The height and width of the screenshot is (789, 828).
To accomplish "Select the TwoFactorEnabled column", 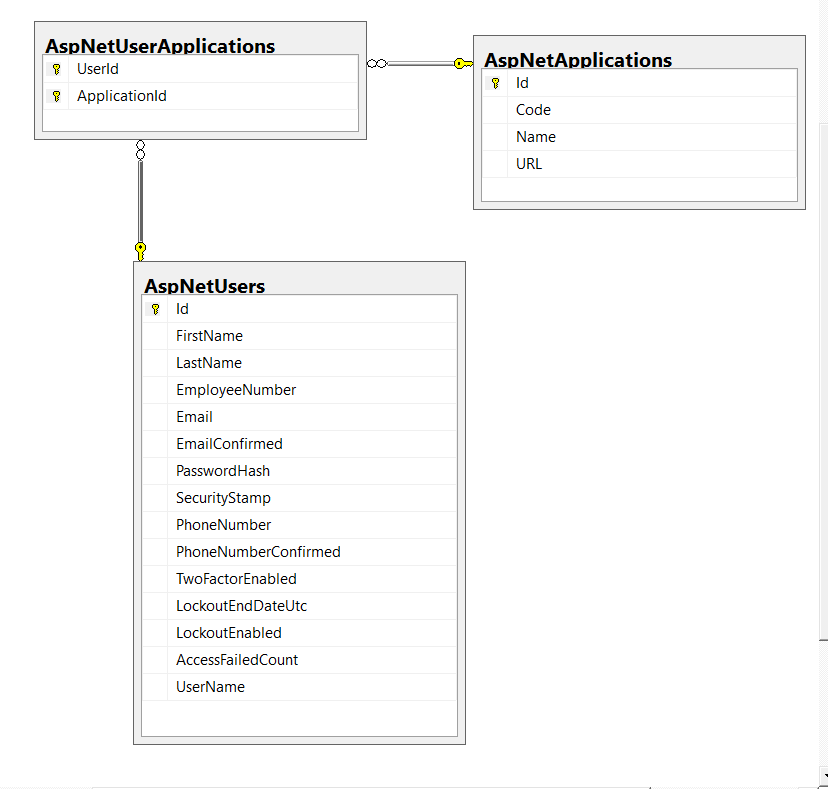I will [x=236, y=579].
